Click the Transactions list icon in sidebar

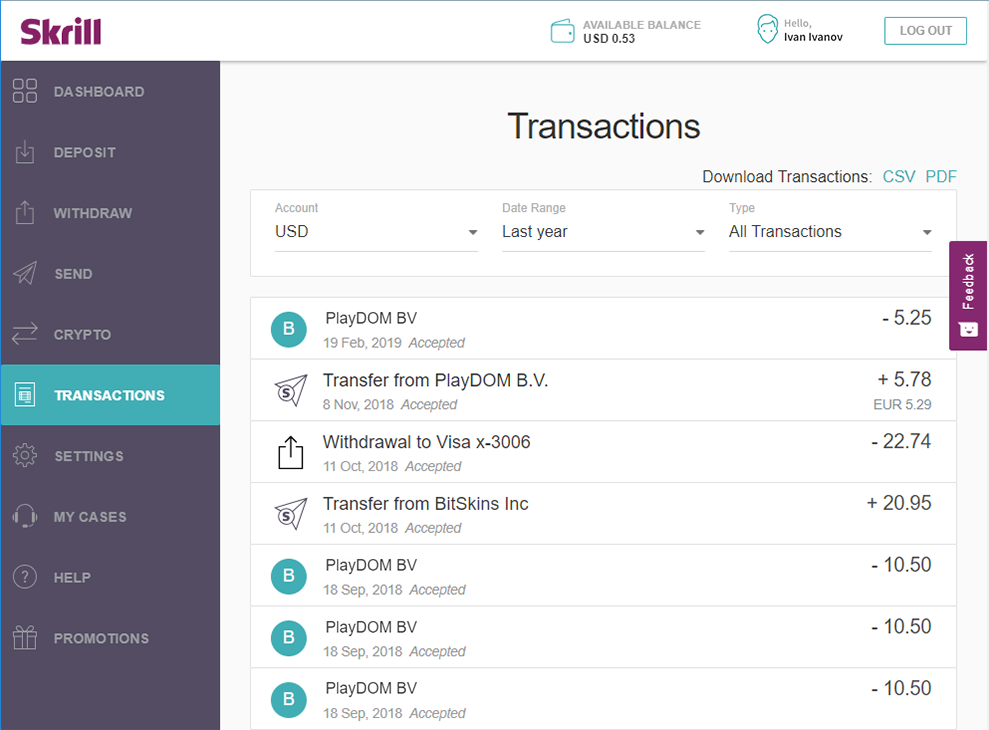pyautogui.click(x=25, y=395)
